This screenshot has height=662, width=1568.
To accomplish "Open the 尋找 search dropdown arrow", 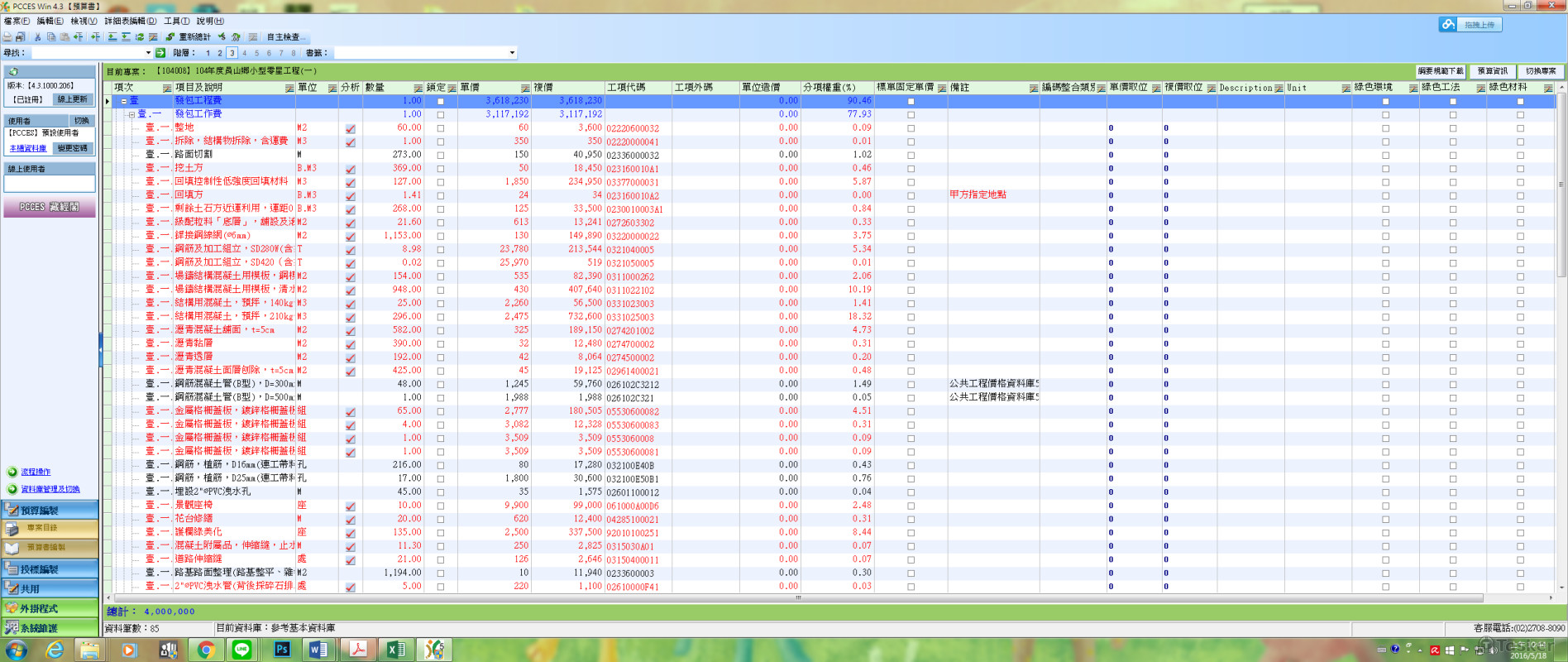I will click(x=148, y=53).
